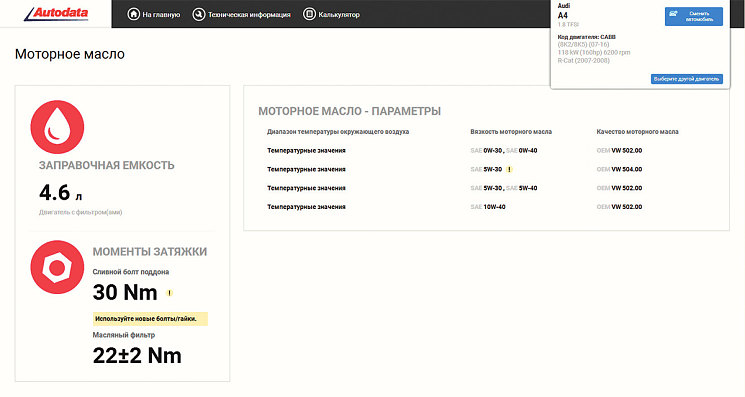Click the Сменить автомобиль button
745x397 pixels.
tap(694, 17)
